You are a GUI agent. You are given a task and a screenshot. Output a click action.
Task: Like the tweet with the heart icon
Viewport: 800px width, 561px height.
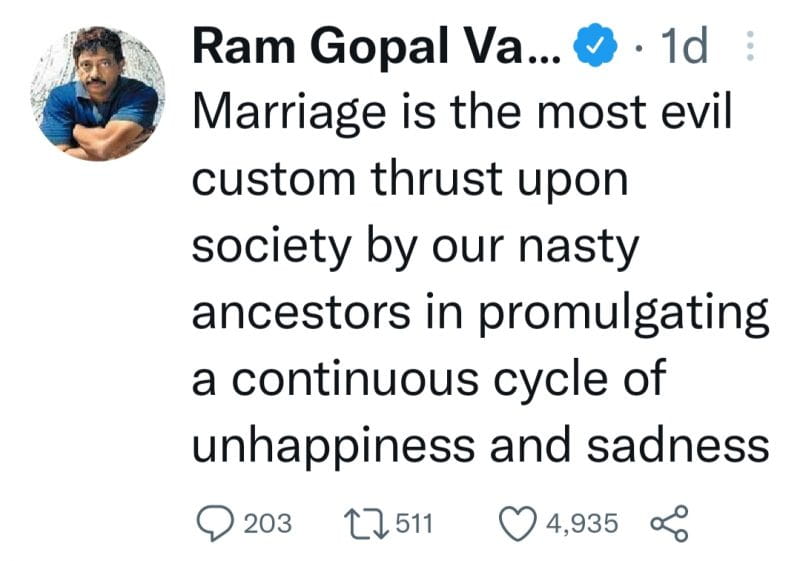pyautogui.click(x=517, y=523)
